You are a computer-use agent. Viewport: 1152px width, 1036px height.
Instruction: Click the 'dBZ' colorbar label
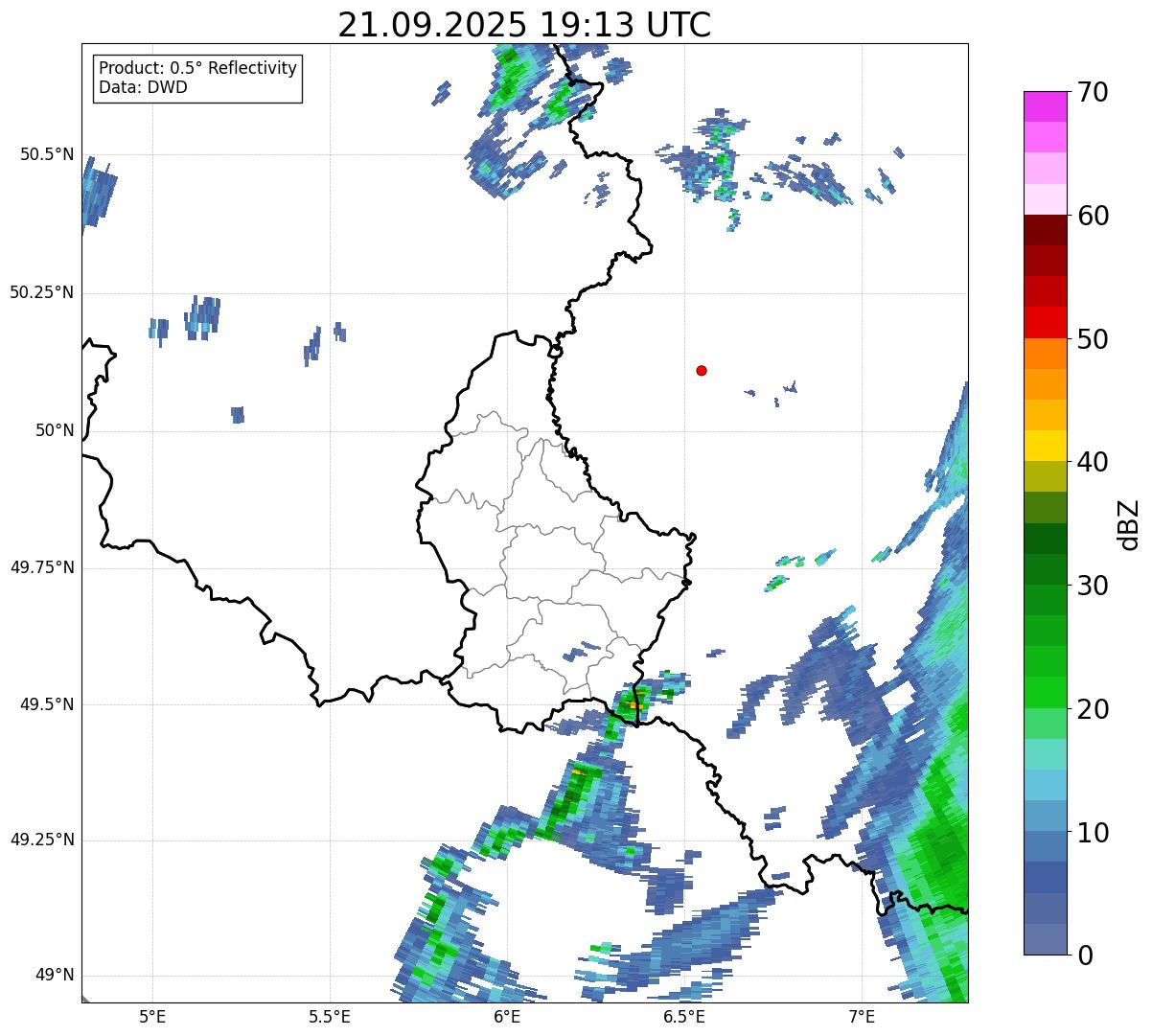(1129, 523)
